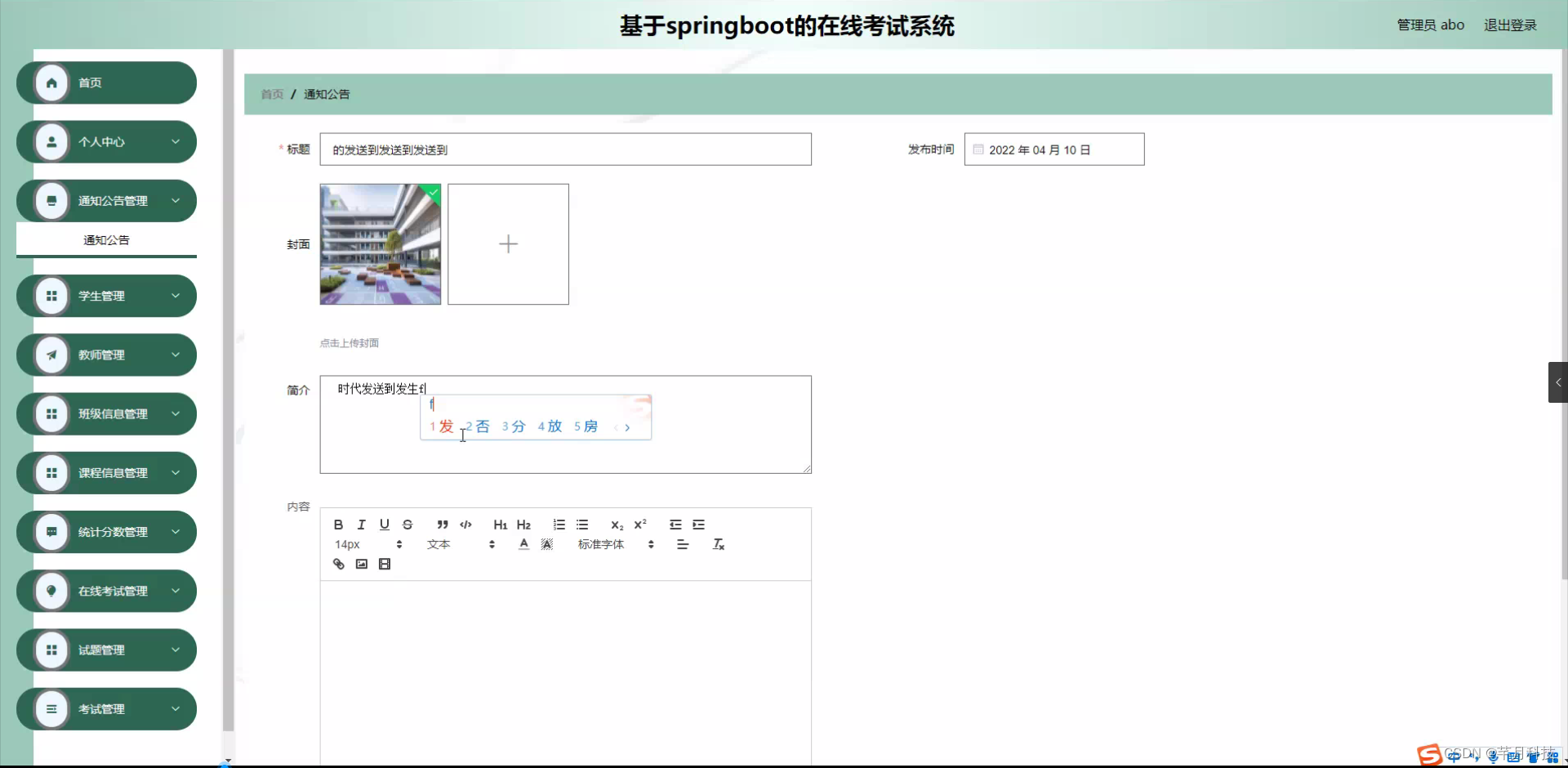The height and width of the screenshot is (768, 1568).
Task: Apply italic formatting
Action: click(361, 525)
